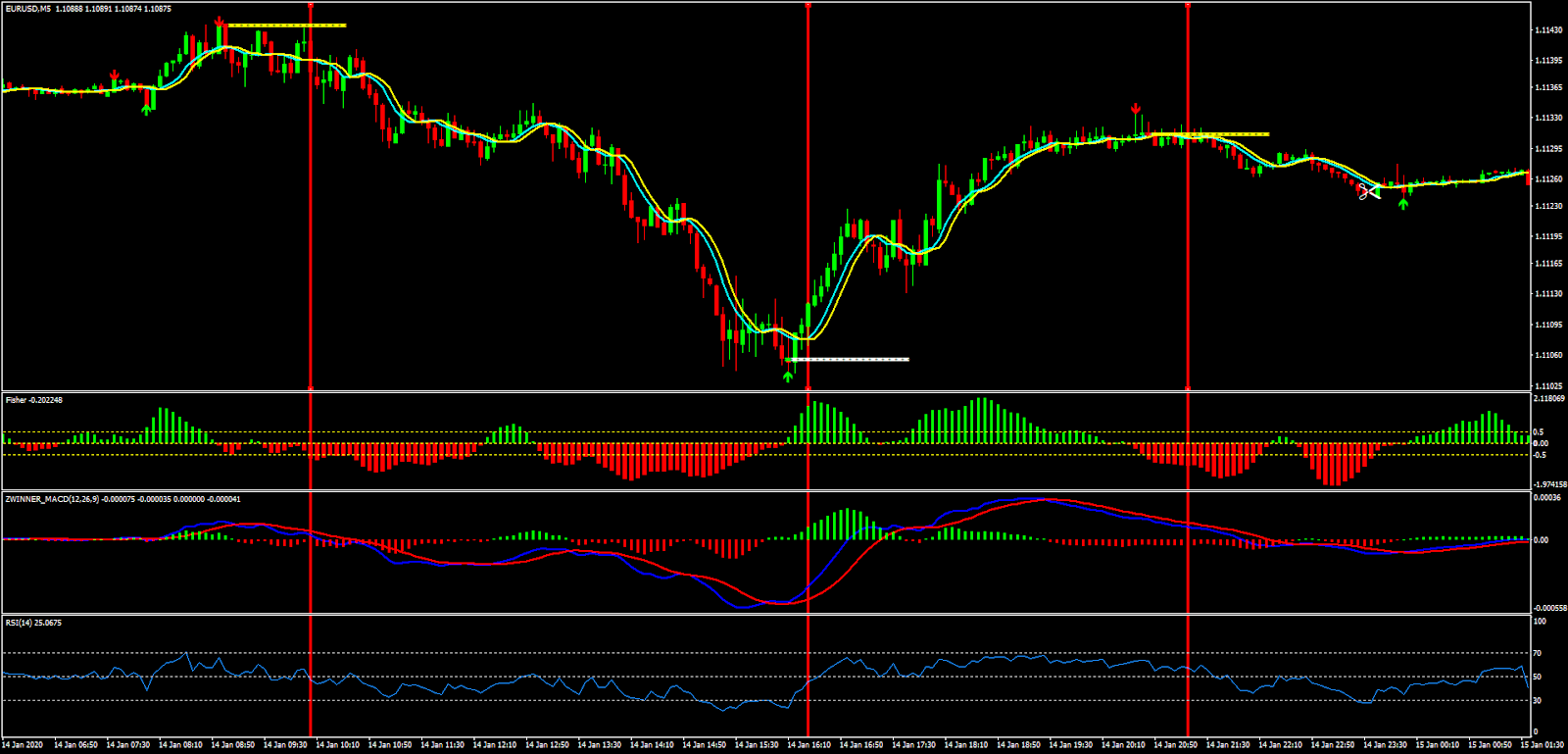The width and height of the screenshot is (1568, 754).
Task: Click the 14 Jan 22:10 time label
Action: coord(1280,745)
